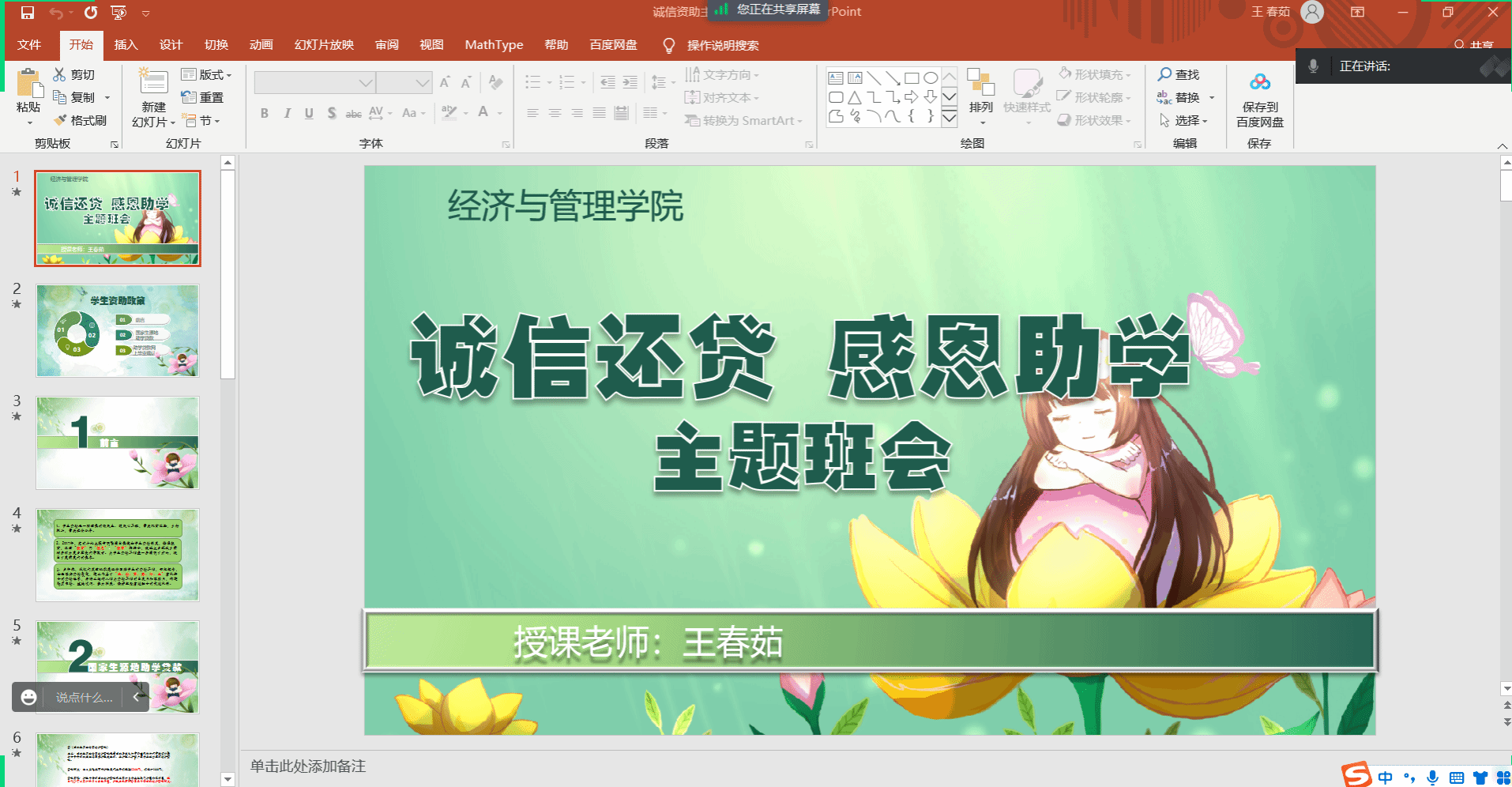Switch to Slide Show (幻灯片放映) tab
The width and height of the screenshot is (1512, 787).
click(x=324, y=45)
